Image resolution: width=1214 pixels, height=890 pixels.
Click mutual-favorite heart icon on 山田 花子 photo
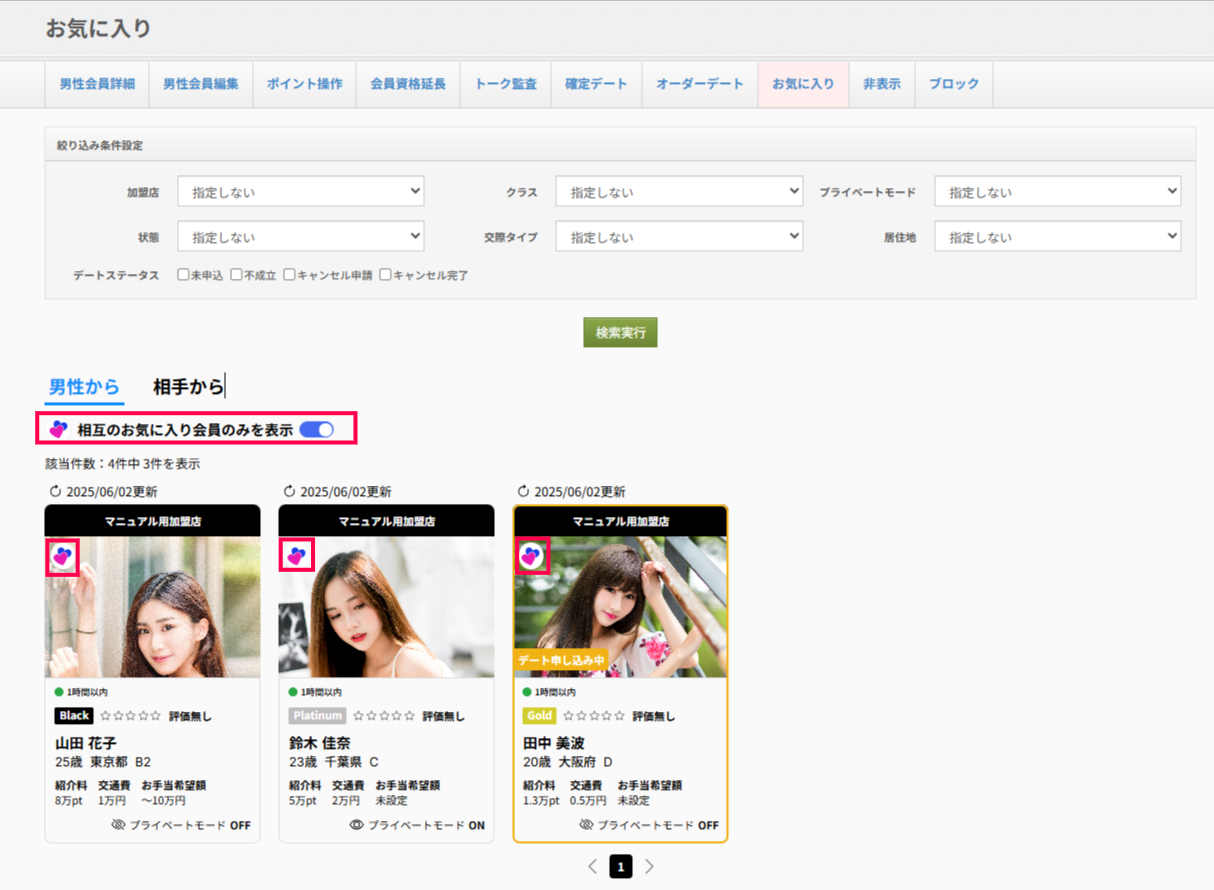pos(62,556)
